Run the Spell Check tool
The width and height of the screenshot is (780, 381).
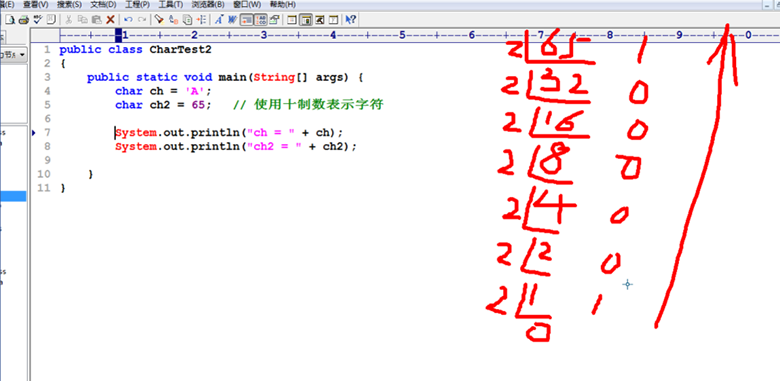click(37, 20)
